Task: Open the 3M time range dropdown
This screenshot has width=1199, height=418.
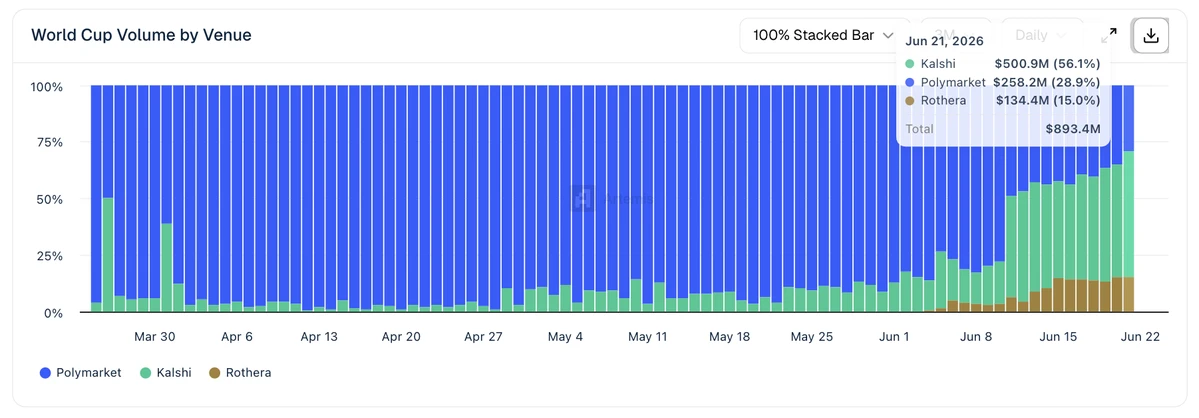Action: [x=955, y=35]
